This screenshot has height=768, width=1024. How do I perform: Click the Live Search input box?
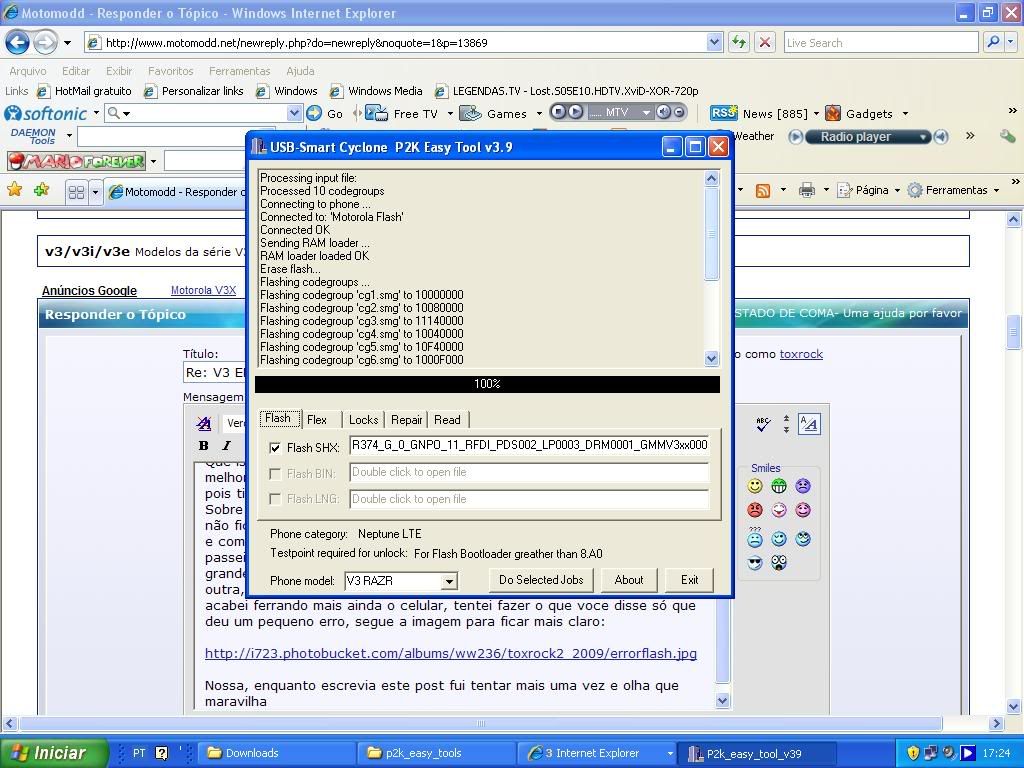tap(880, 42)
